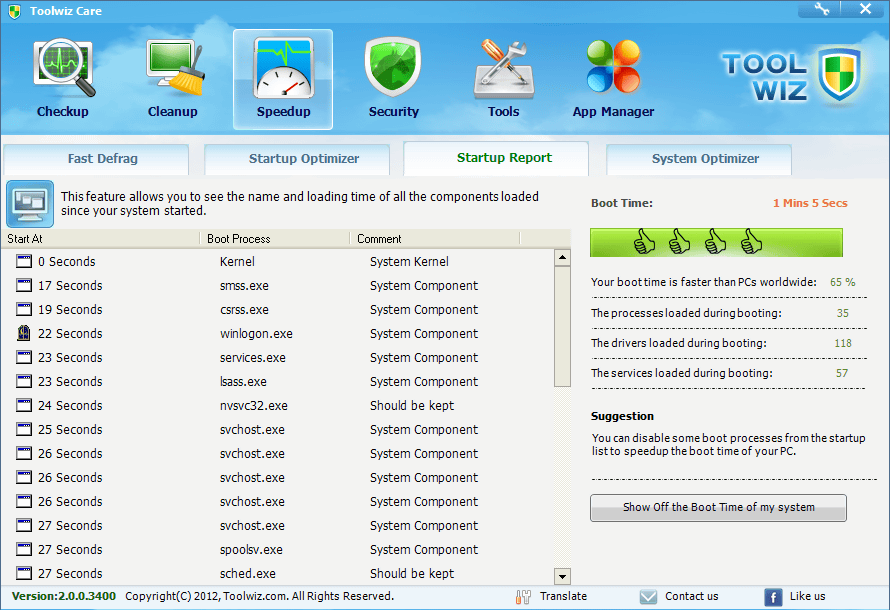
Task: Click the drivers loaded value '118'
Action: [x=843, y=343]
